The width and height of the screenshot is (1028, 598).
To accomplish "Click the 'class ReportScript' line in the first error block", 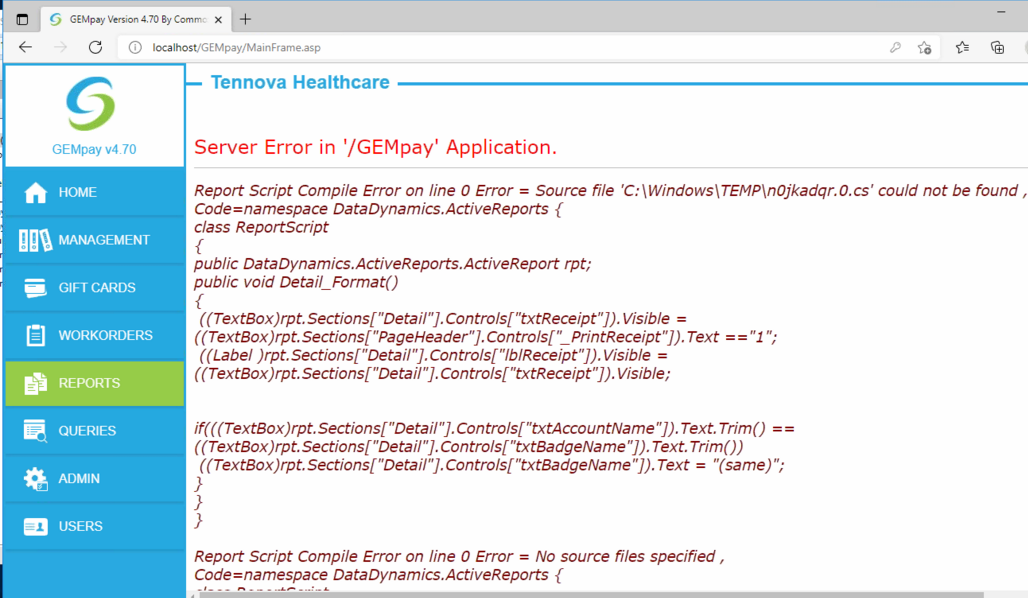I will 261,228.
